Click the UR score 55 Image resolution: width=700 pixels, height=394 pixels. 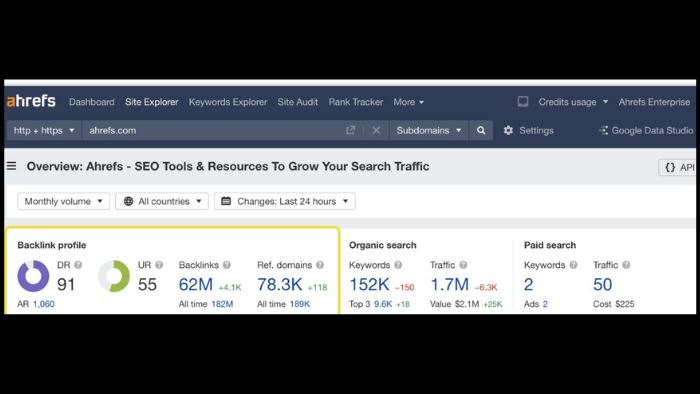pyautogui.click(x=147, y=284)
